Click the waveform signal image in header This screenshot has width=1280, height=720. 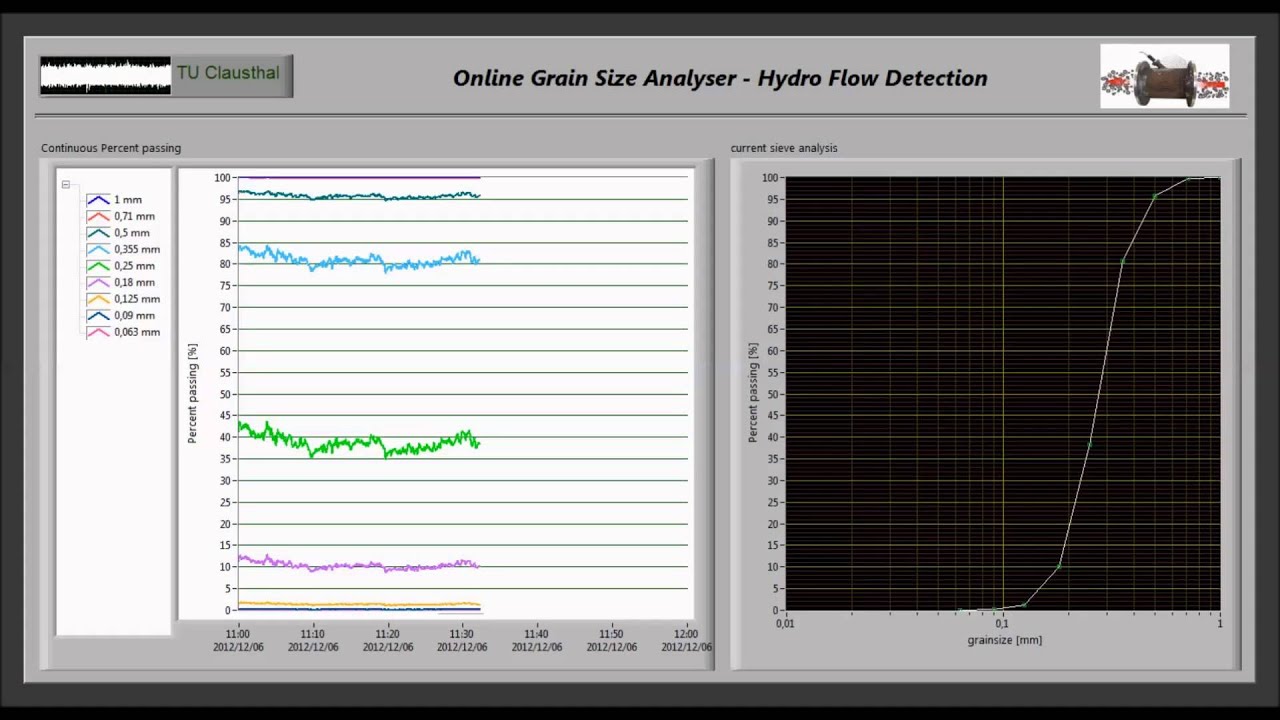pyautogui.click(x=105, y=76)
